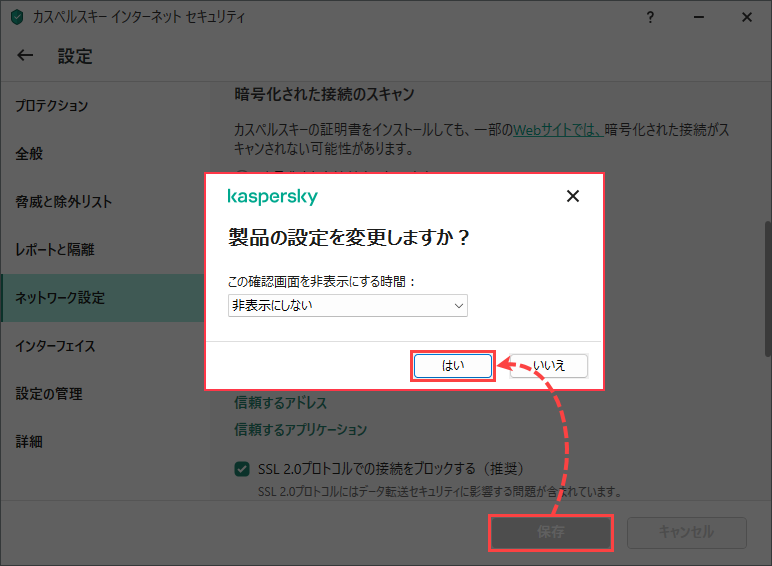Open help with the question mark icon

click(650, 18)
